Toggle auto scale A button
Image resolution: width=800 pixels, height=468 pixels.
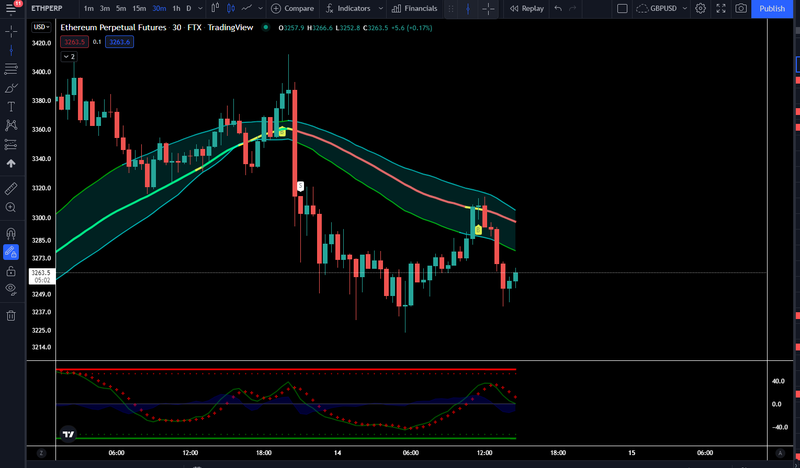pos(780,453)
